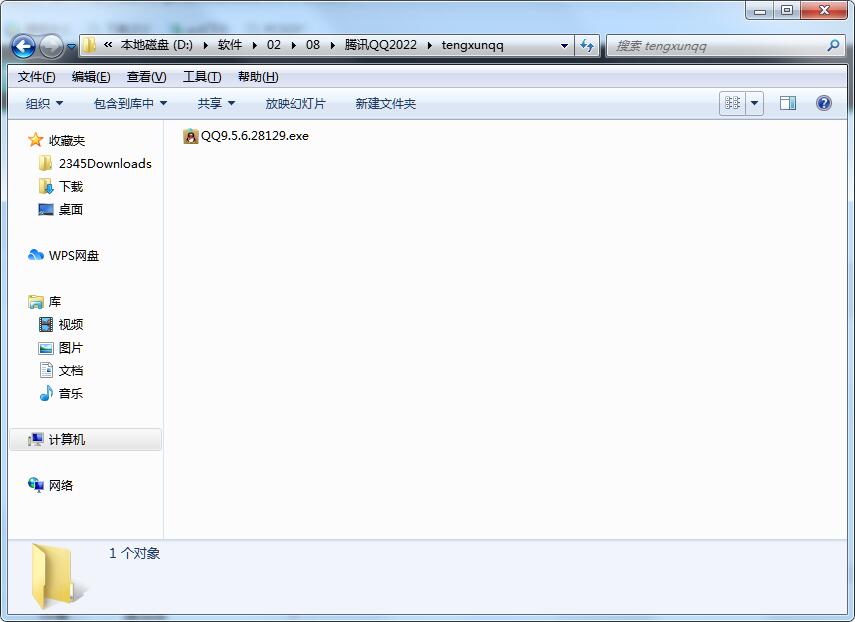The height and width of the screenshot is (622, 855).
Task: Expand arrow after 软件 breadcrumb
Action: pyautogui.click(x=255, y=45)
